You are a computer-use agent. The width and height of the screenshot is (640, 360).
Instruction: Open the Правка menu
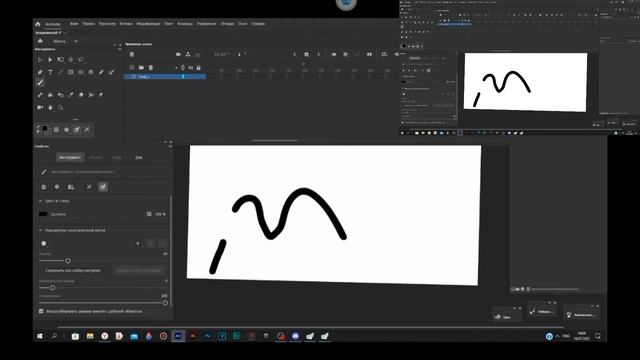coord(89,24)
